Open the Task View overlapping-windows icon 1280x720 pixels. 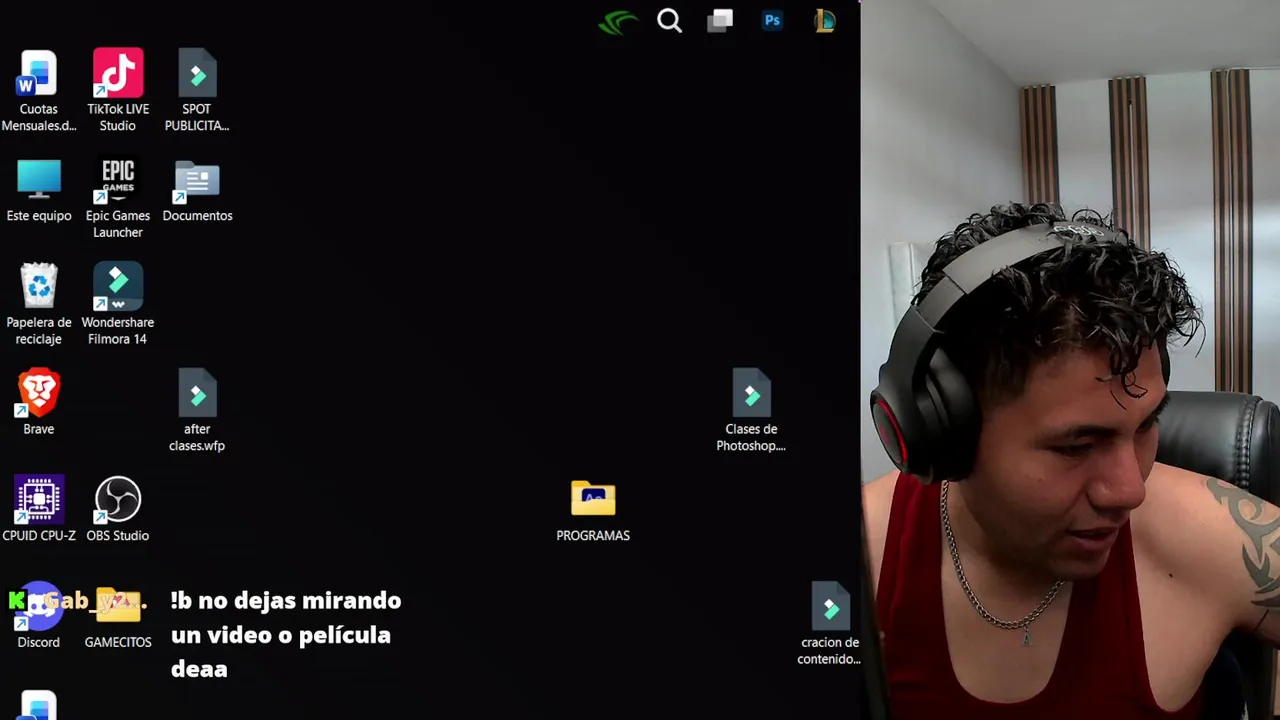pyautogui.click(x=720, y=21)
